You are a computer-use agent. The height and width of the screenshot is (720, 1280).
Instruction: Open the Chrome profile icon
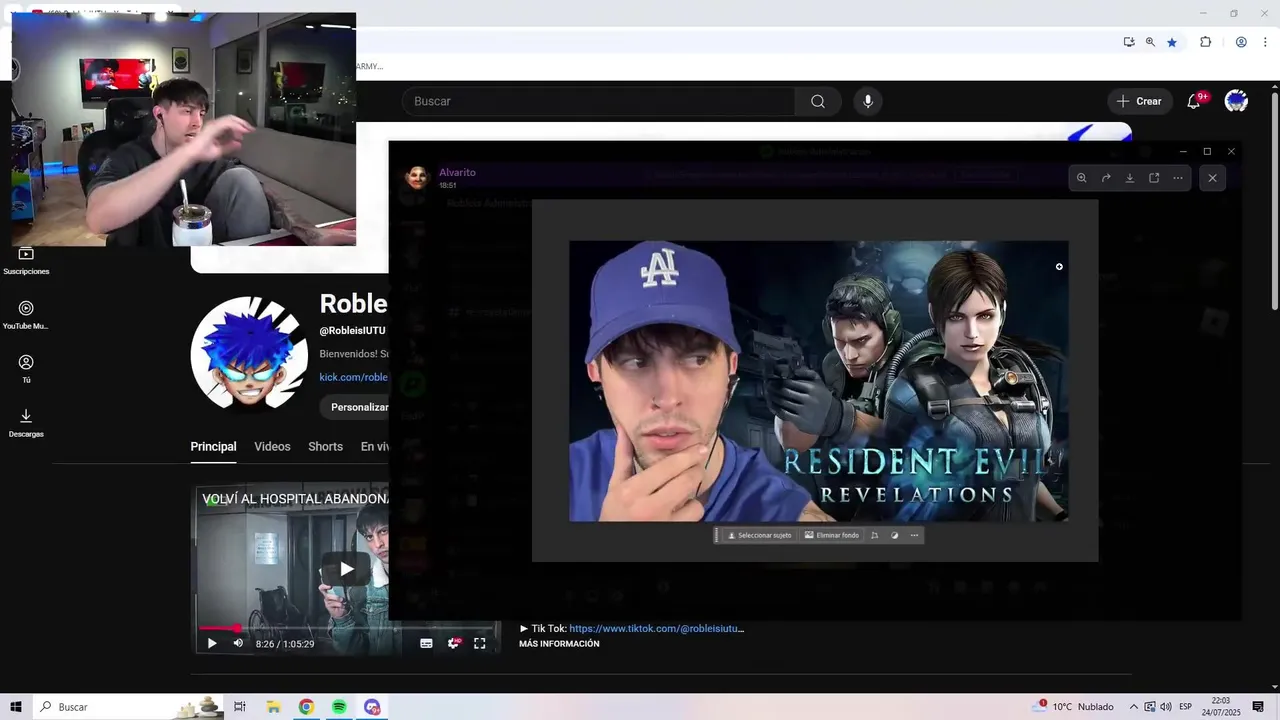[1241, 42]
